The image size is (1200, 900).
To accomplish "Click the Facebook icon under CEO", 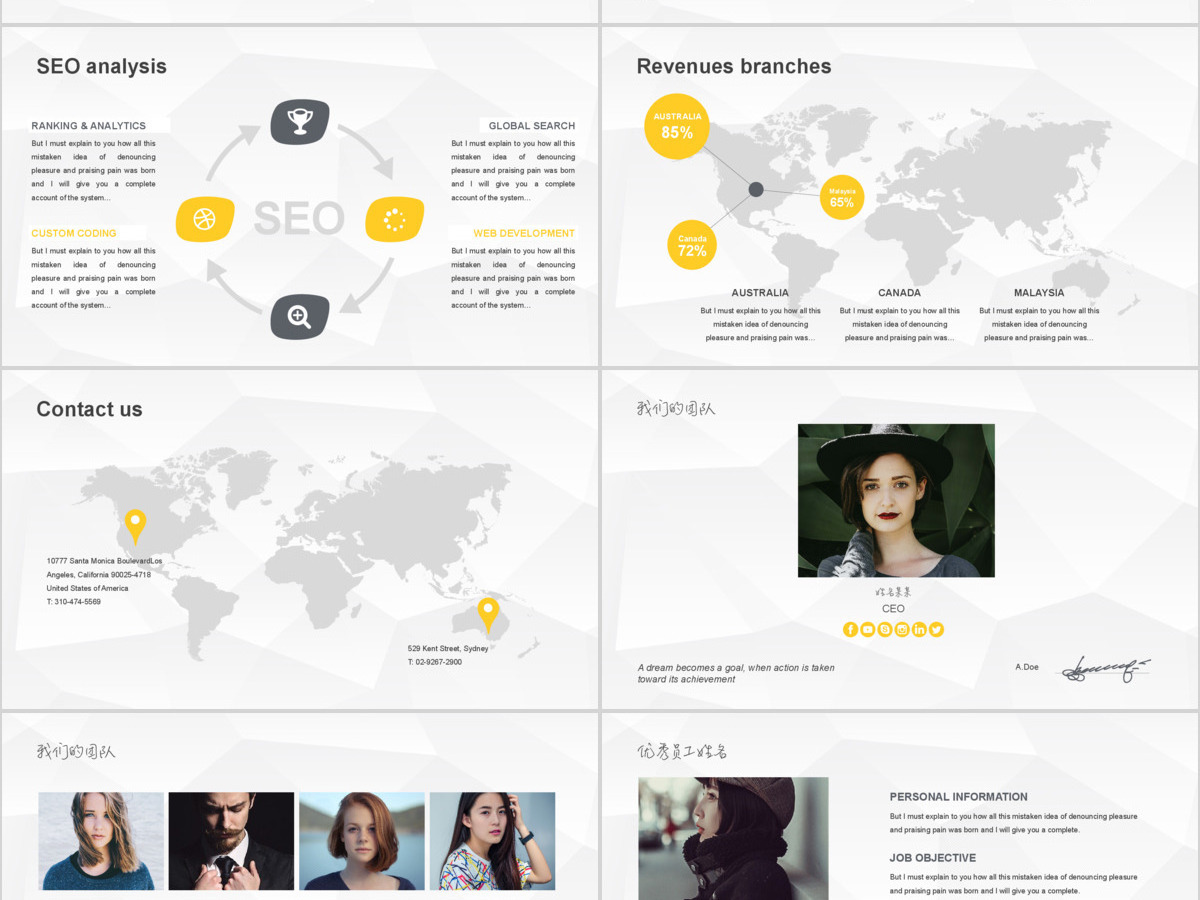I will coord(851,629).
